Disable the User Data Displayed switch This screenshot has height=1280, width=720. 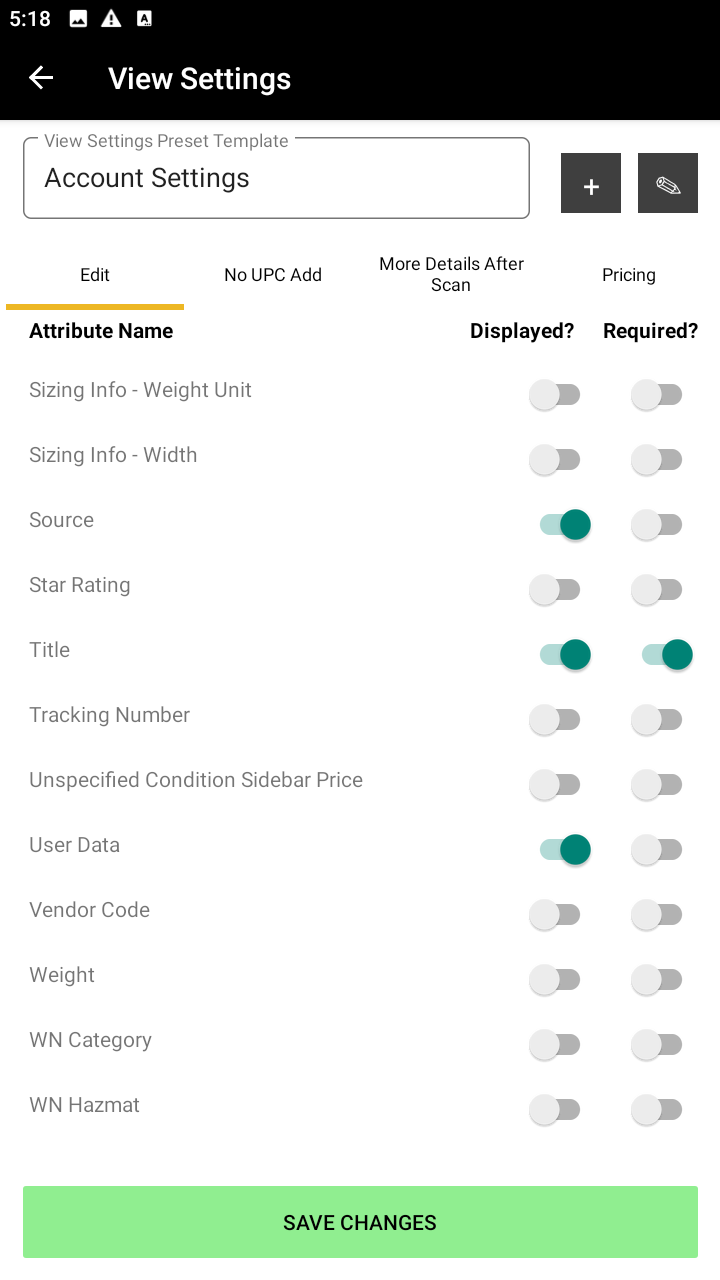(564, 849)
